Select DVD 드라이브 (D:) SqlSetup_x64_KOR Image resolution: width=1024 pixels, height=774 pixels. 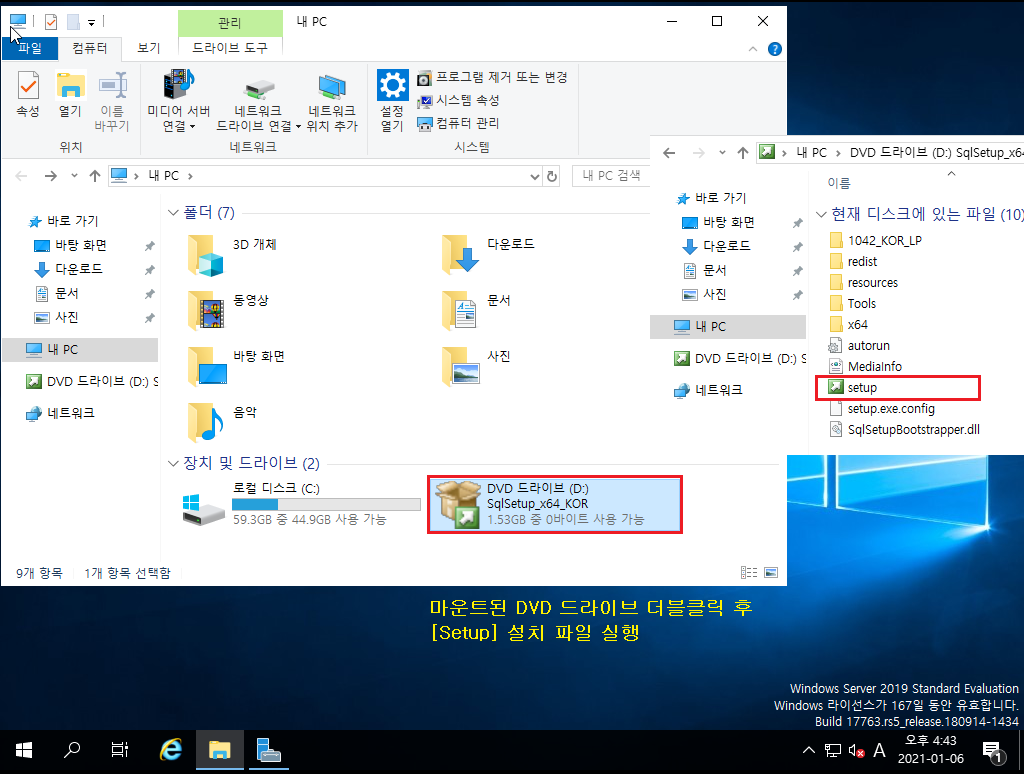555,504
